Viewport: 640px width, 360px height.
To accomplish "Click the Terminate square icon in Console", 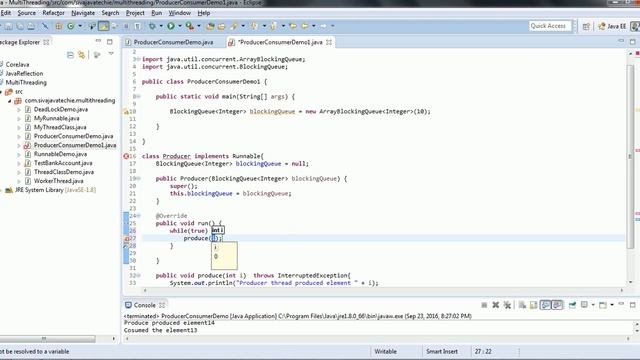I will [484, 305].
